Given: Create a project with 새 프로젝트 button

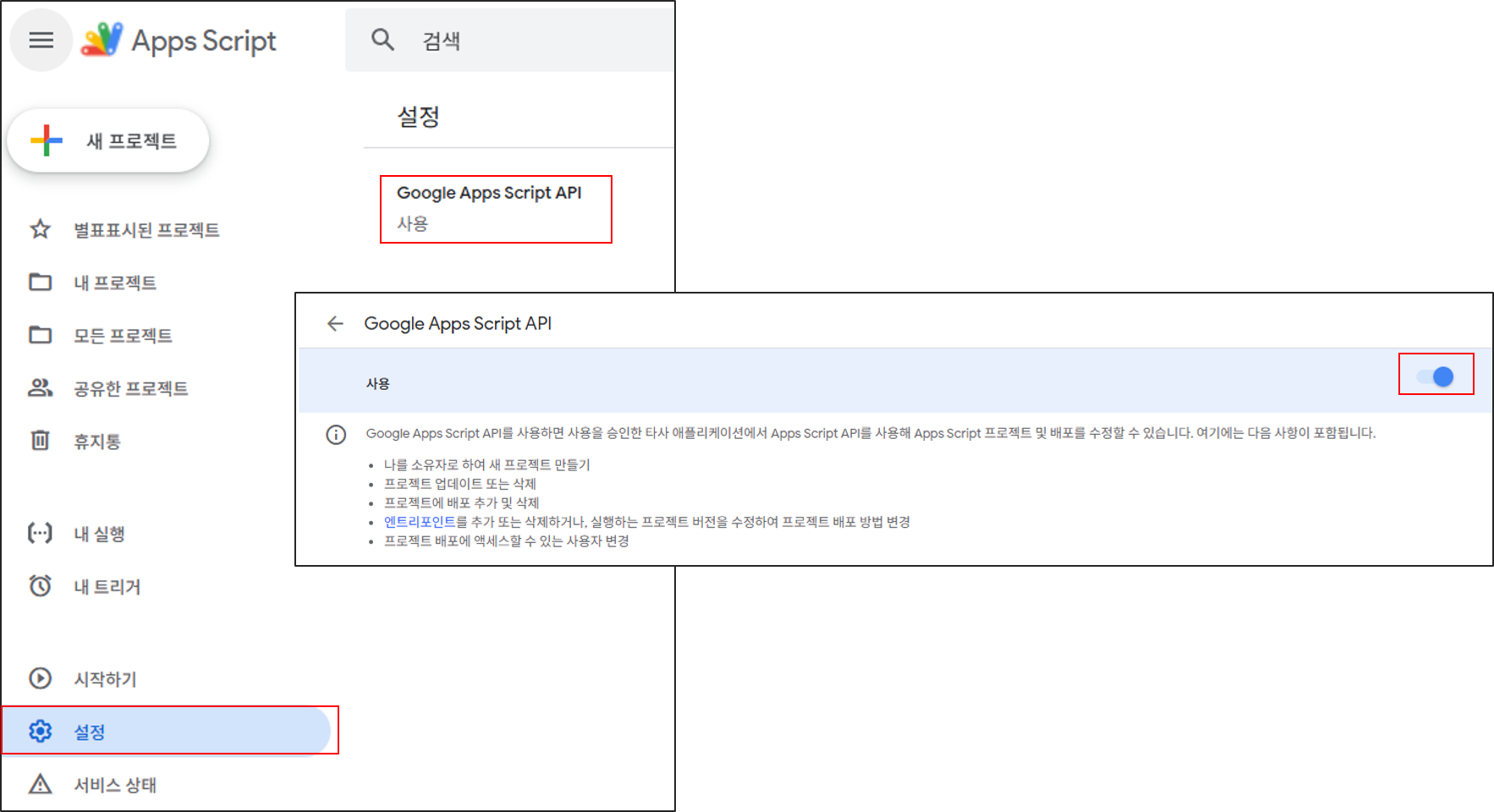Looking at the screenshot, I should point(108,140).
